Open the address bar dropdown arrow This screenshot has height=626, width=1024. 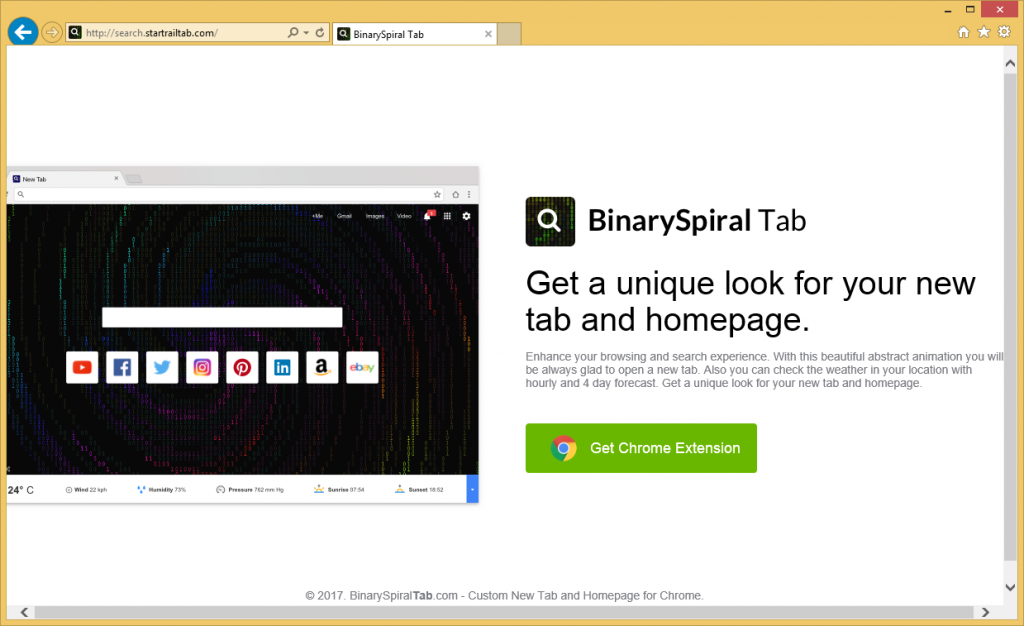[x=306, y=33]
